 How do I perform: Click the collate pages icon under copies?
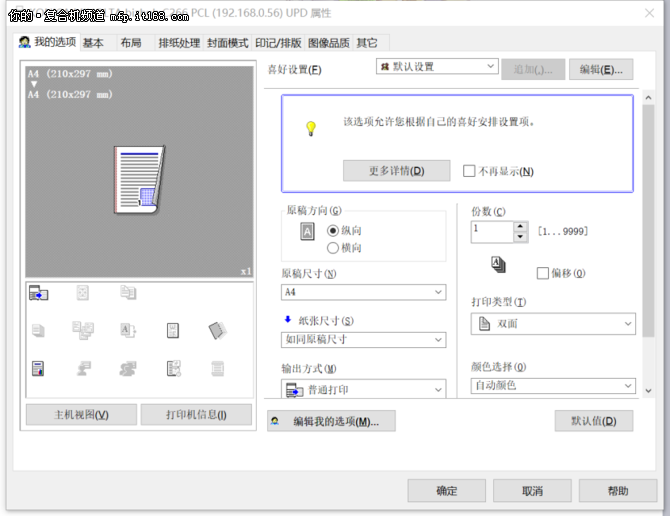tap(498, 265)
